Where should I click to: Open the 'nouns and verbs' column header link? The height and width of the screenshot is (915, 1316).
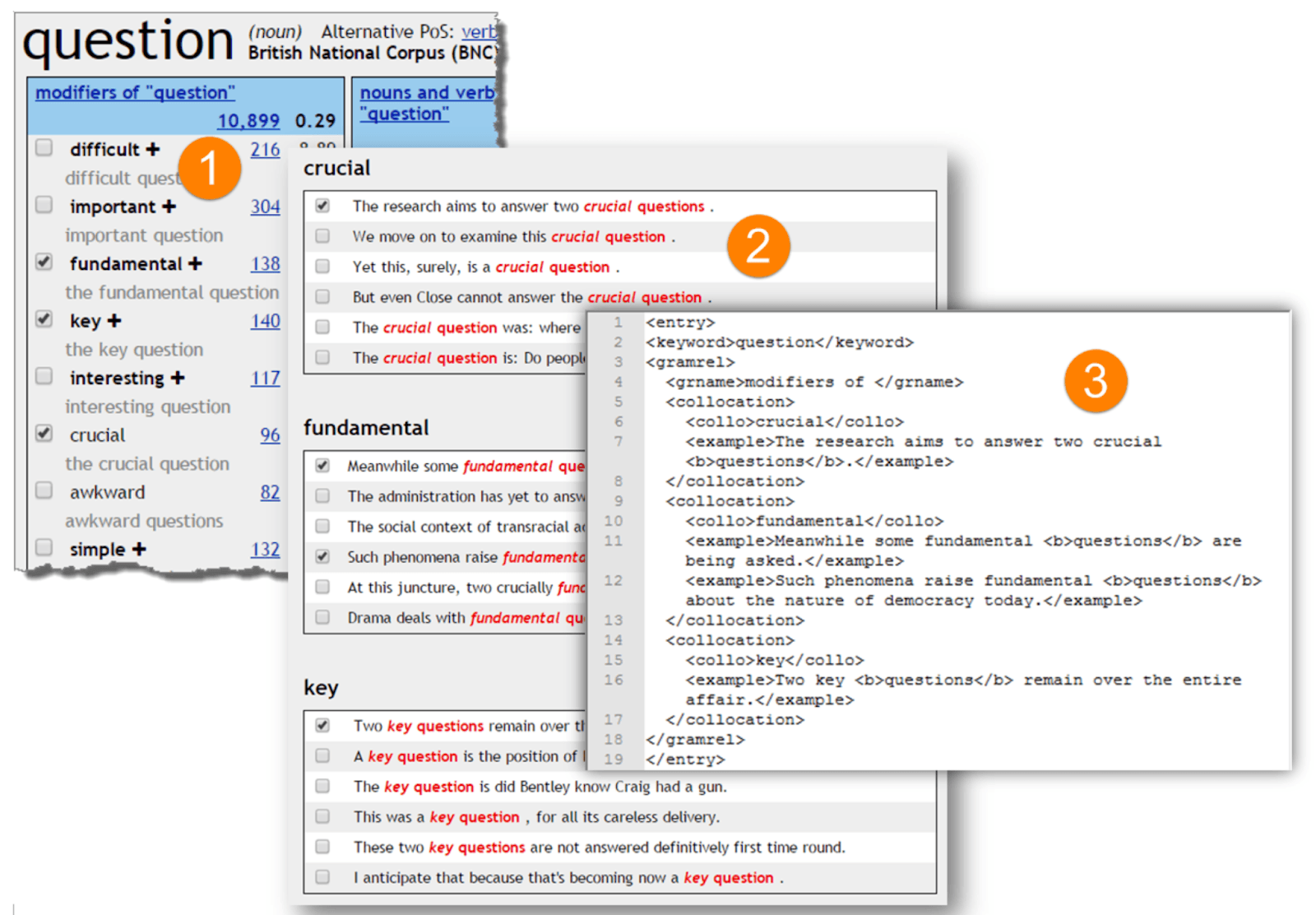coord(427,93)
